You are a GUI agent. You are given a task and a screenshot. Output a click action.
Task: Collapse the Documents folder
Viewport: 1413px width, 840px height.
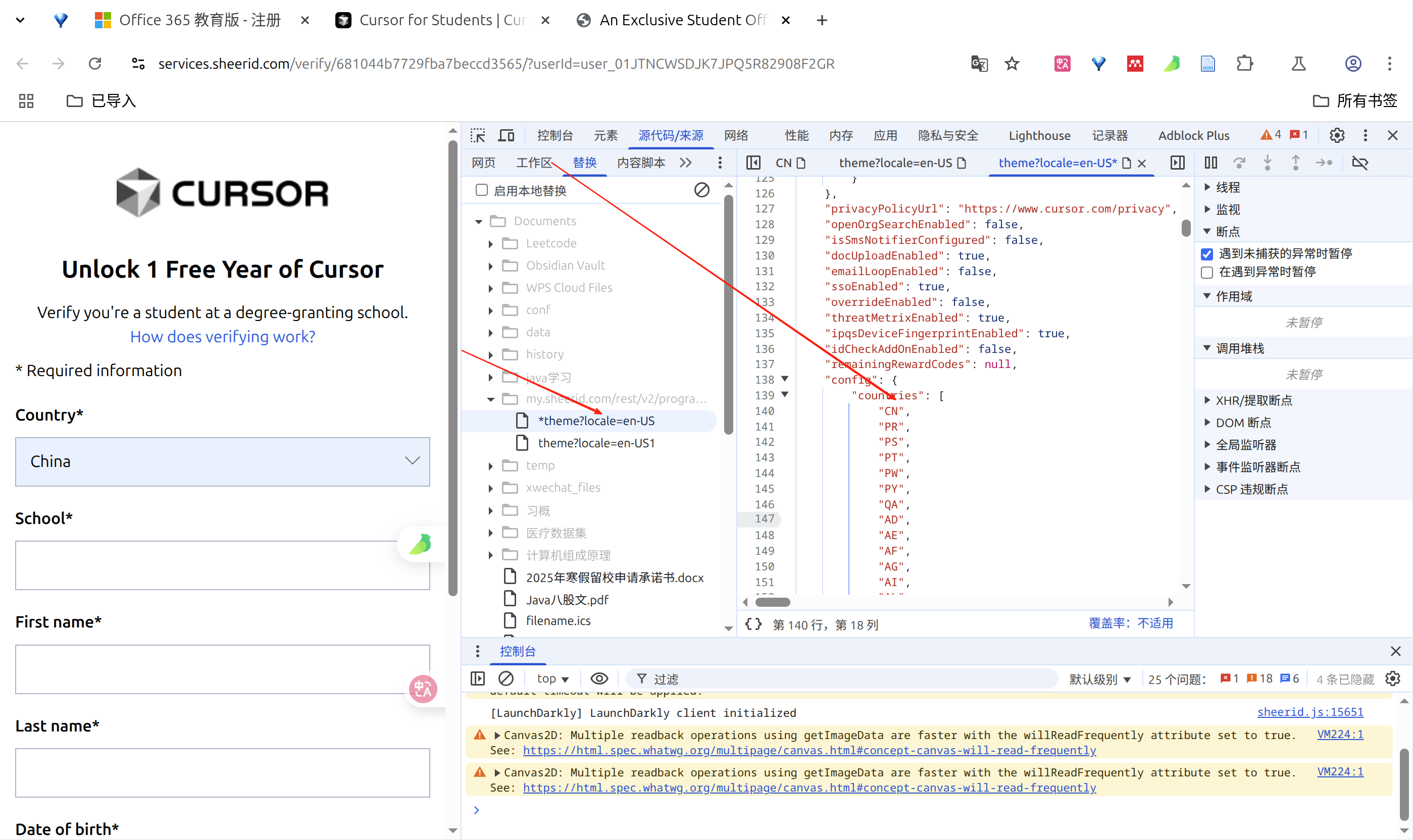point(479,221)
